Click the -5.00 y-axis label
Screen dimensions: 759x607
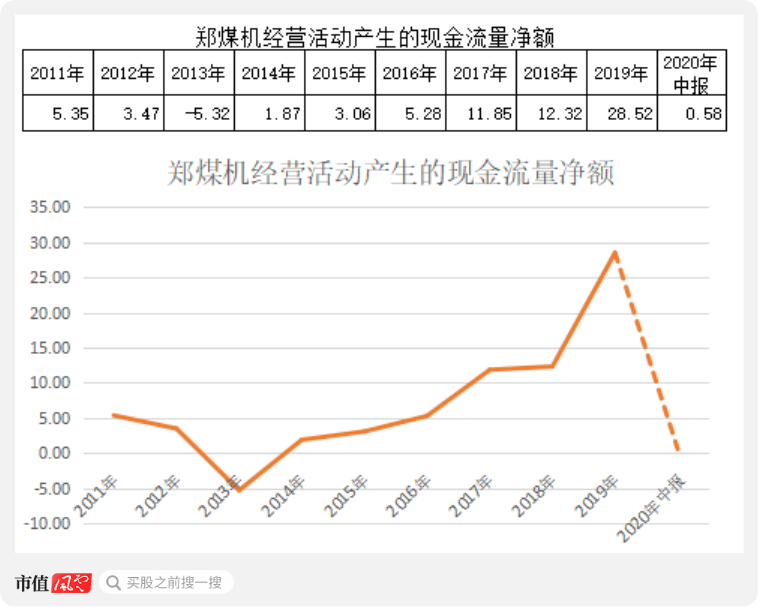[x=52, y=489]
